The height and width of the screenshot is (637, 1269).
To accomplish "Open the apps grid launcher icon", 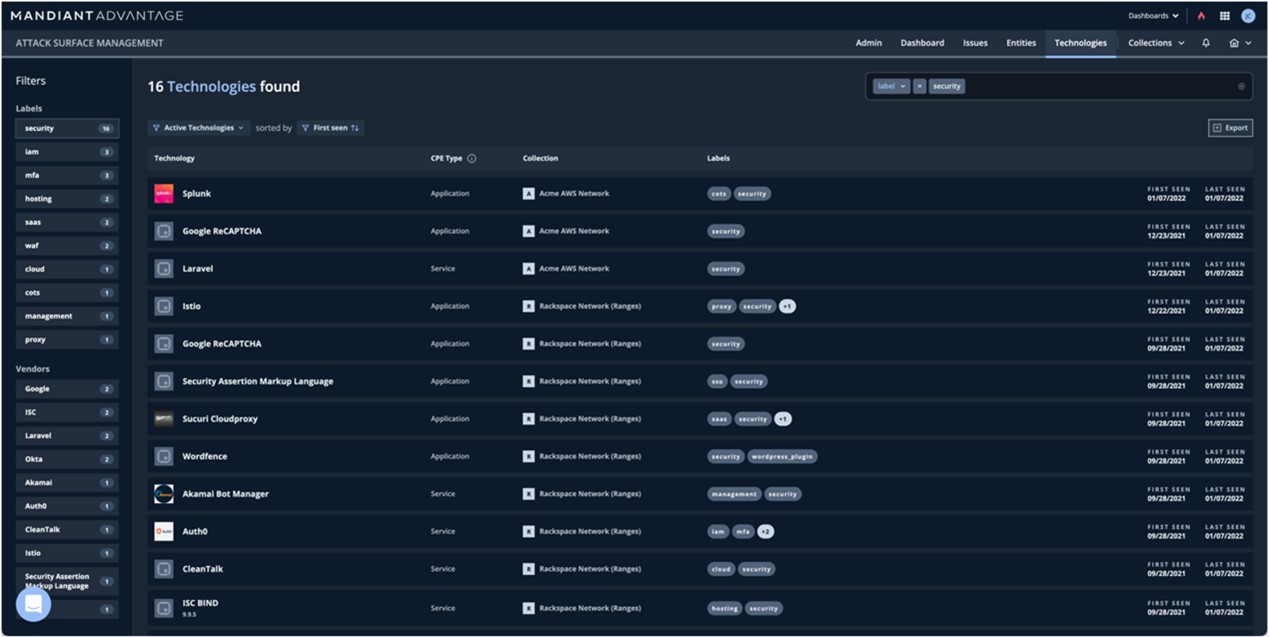I will (x=1224, y=16).
